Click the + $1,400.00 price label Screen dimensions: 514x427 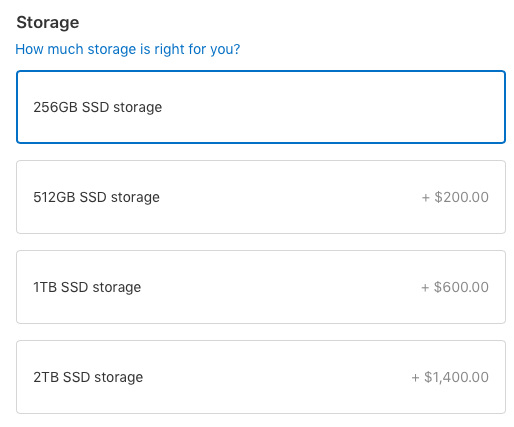click(450, 377)
